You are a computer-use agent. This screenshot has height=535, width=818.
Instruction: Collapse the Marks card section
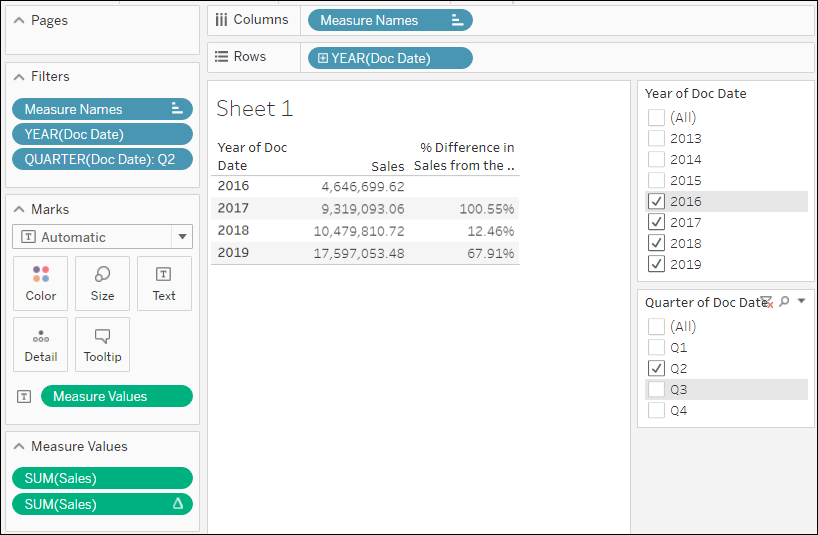coord(18,209)
